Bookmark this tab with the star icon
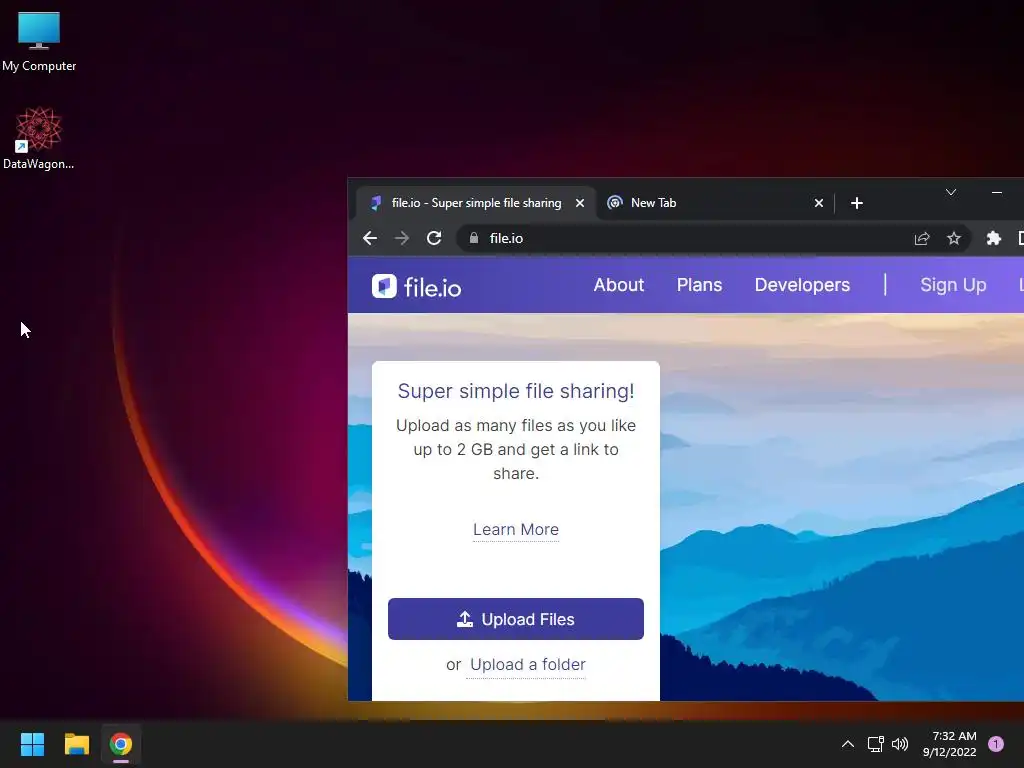 click(954, 238)
